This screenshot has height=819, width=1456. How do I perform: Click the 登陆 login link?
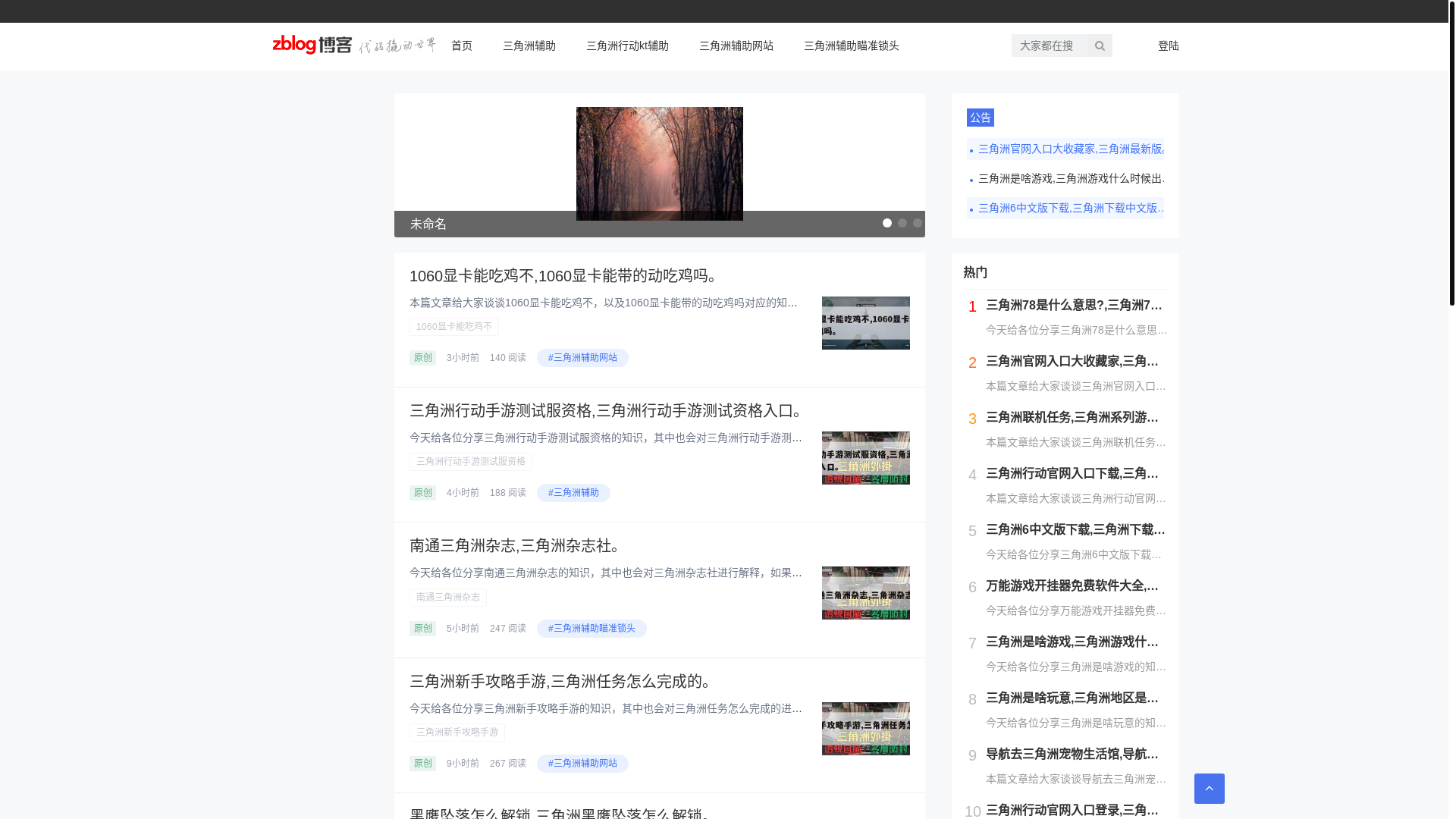tap(1169, 45)
